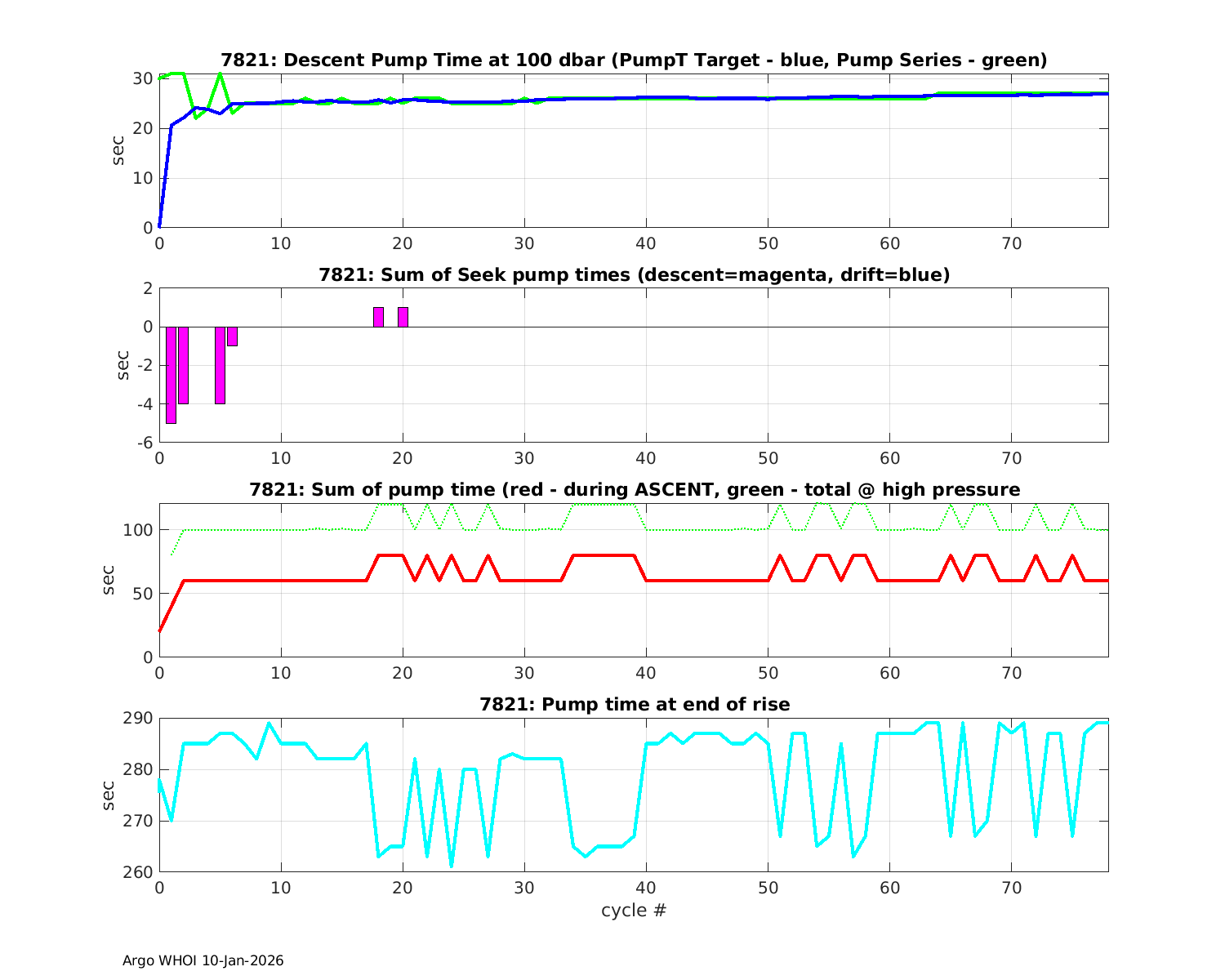This screenshot has height=980, width=1225.
Task: Click the positive magenta bar at cycle 18
Action: pos(378,317)
